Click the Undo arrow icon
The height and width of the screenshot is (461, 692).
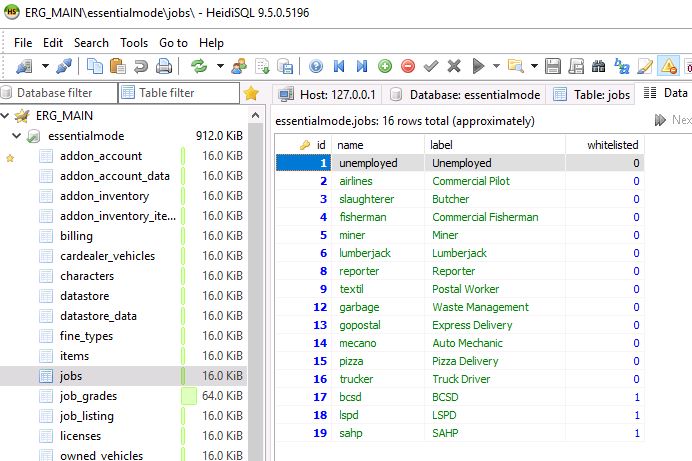(x=141, y=67)
